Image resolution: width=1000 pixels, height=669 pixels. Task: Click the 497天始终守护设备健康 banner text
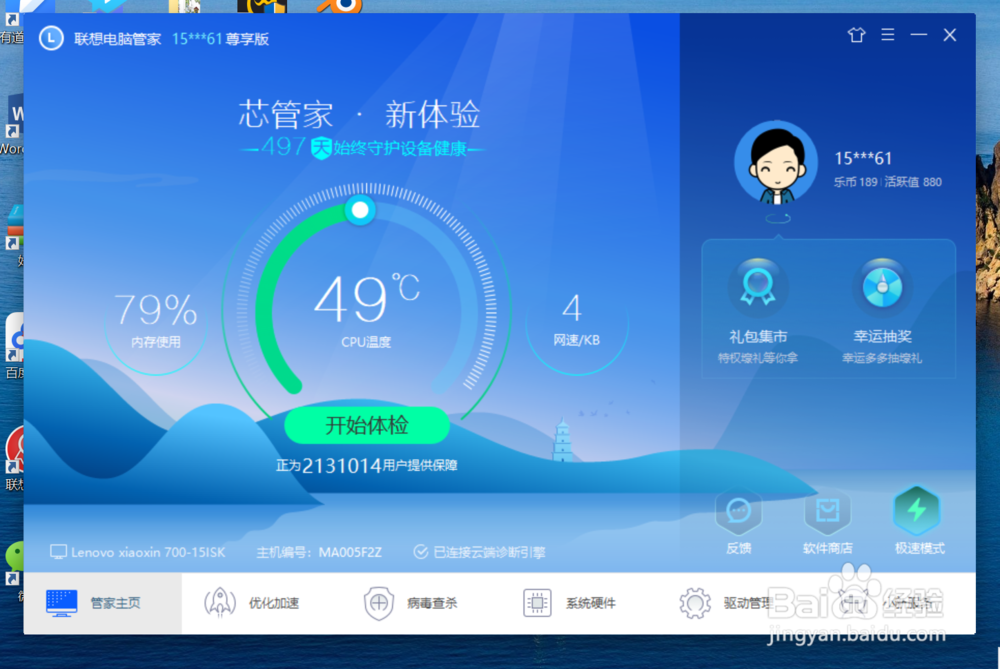[364, 148]
